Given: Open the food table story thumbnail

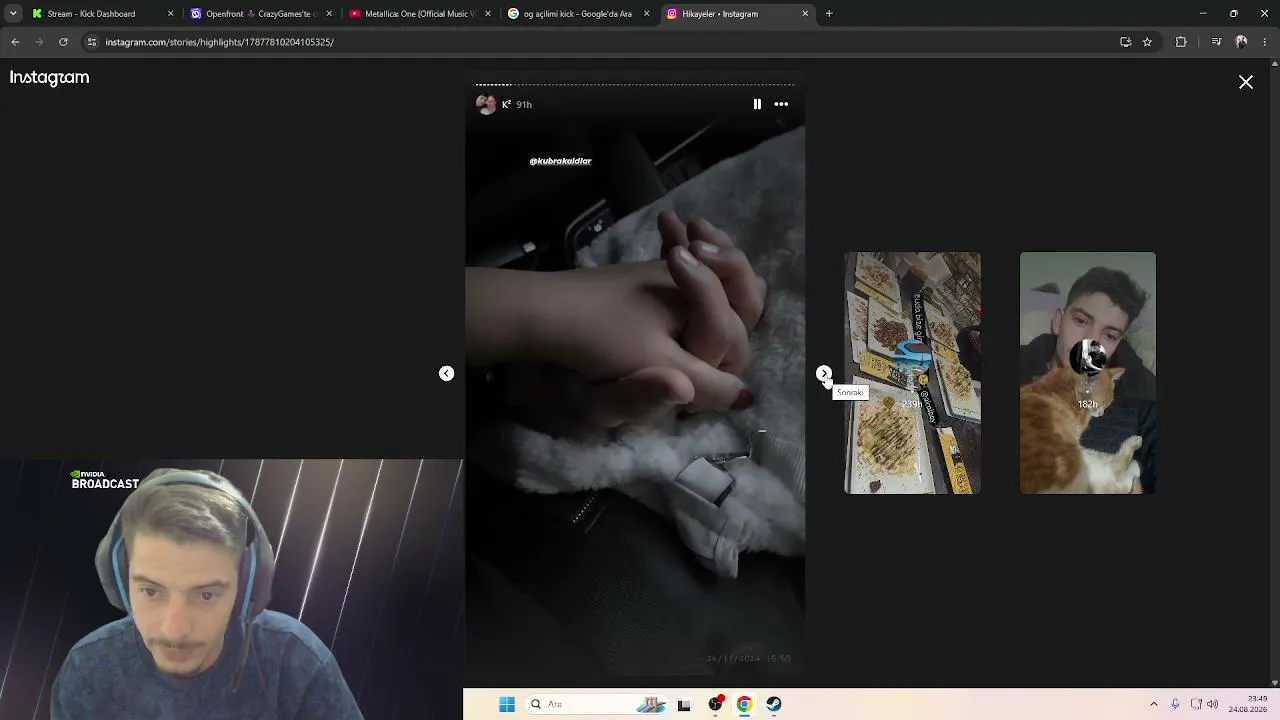Looking at the screenshot, I should 912,373.
